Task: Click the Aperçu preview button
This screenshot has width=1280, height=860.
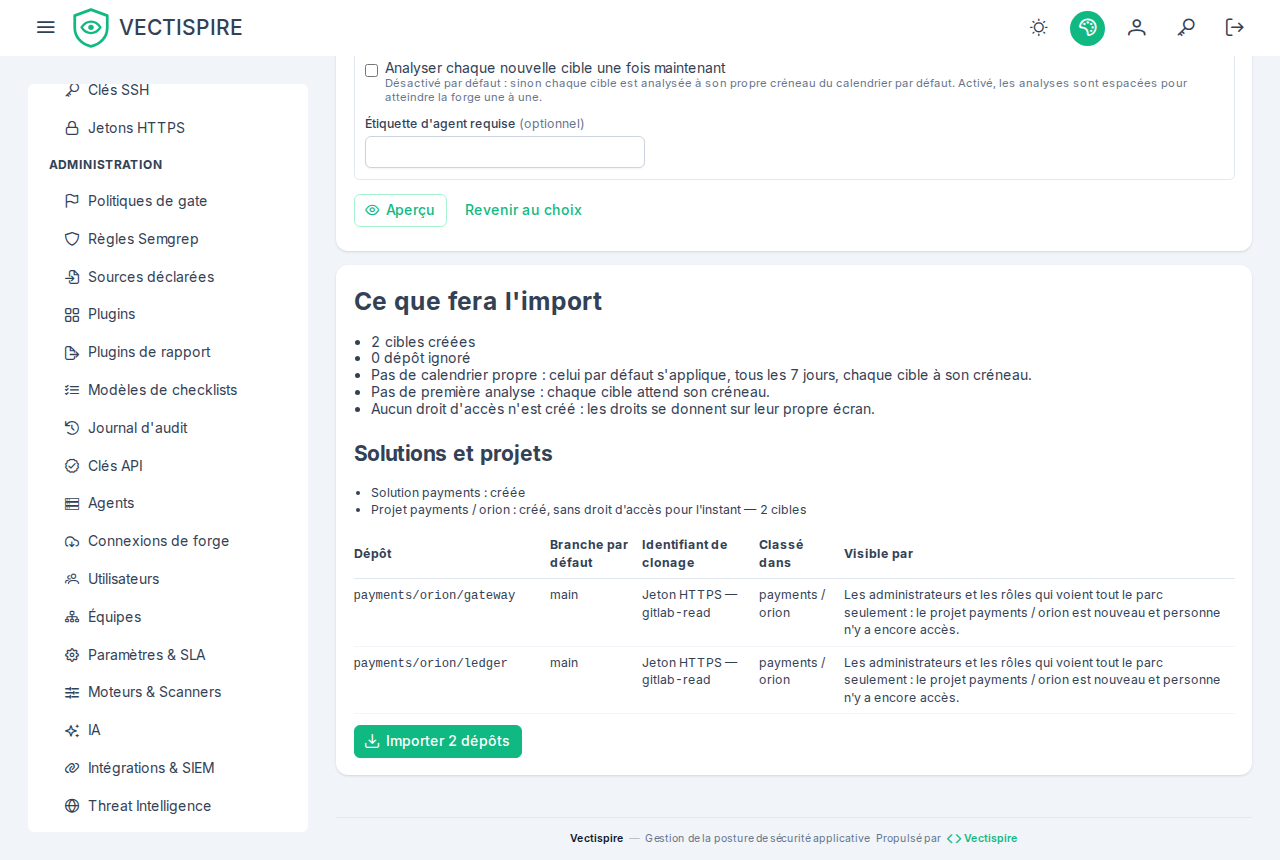Action: 400,210
